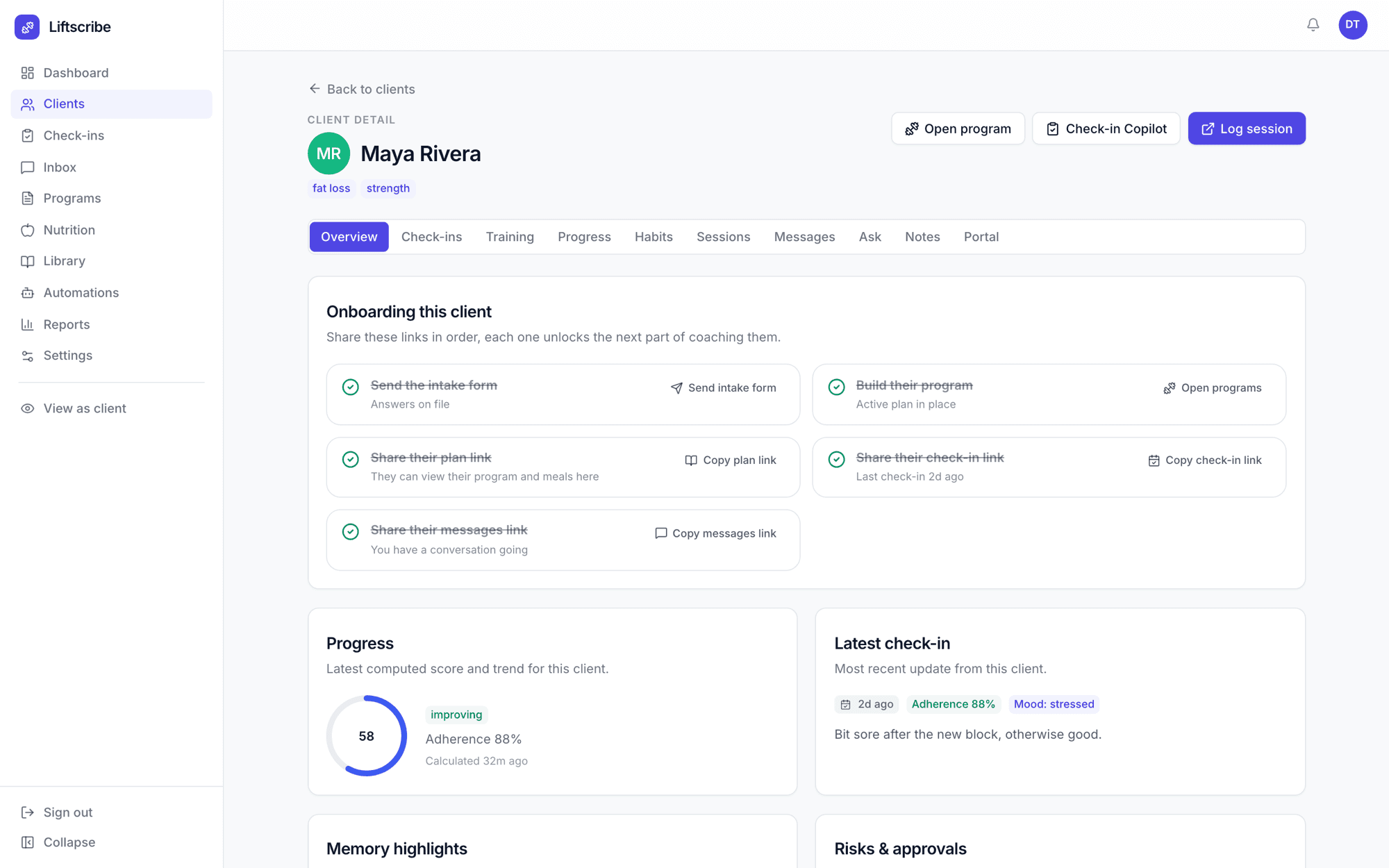Click the fat loss tag
The image size is (1389, 868).
point(331,188)
